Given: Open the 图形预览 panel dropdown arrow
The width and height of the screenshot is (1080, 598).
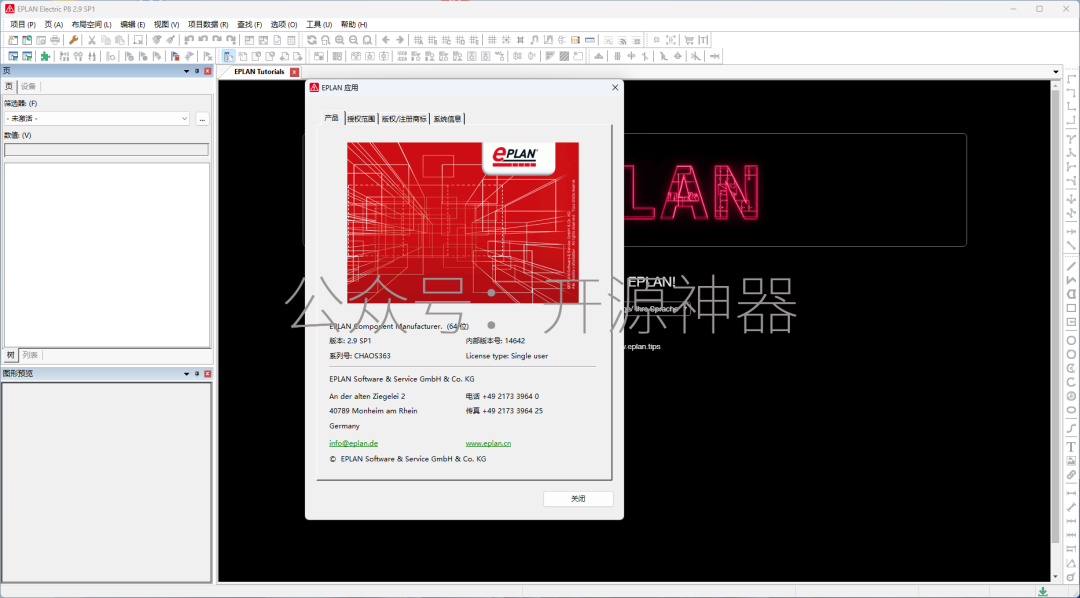Looking at the screenshot, I should [x=186, y=373].
